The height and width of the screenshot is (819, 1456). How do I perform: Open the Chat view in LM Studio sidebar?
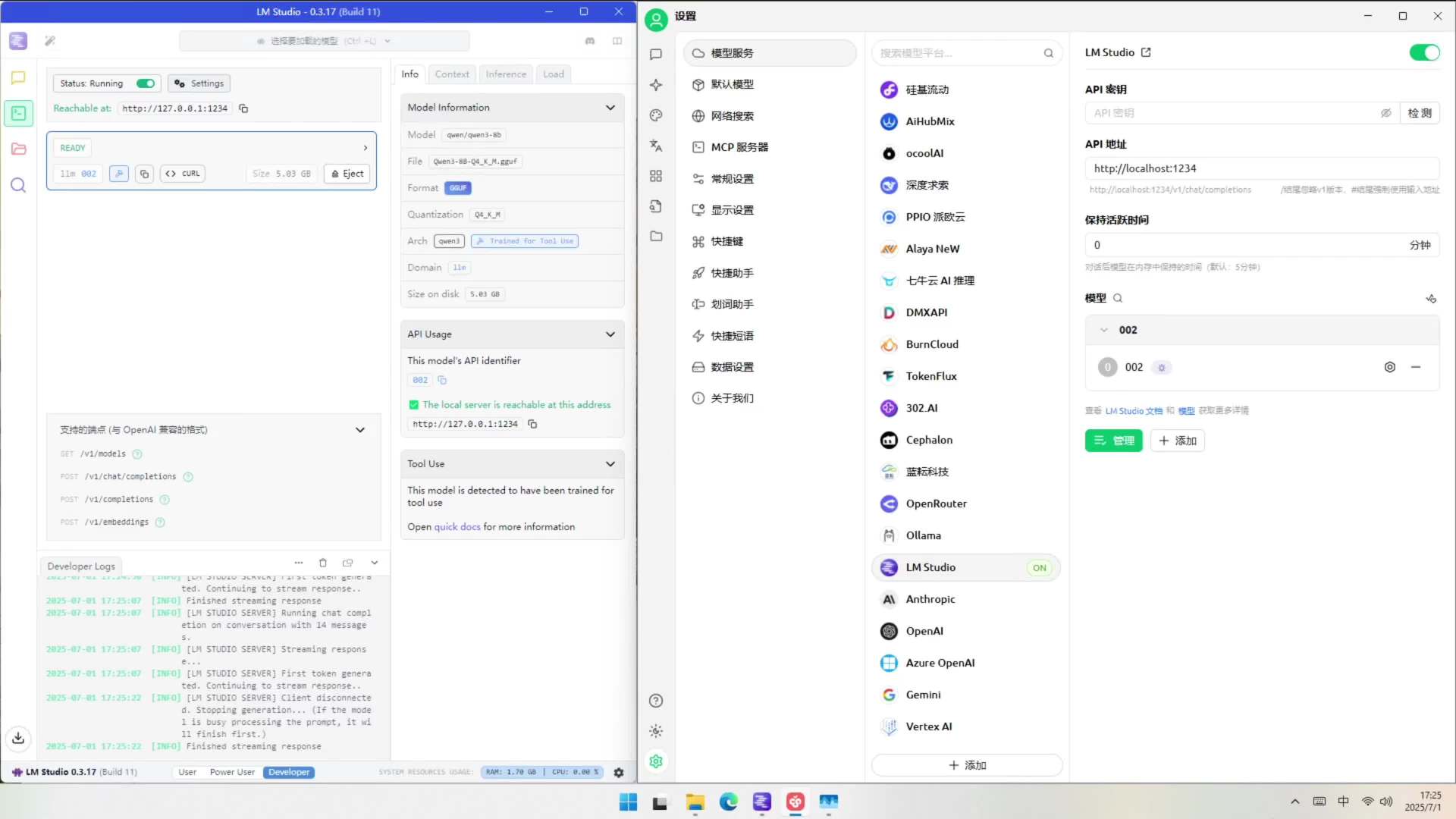tap(18, 78)
